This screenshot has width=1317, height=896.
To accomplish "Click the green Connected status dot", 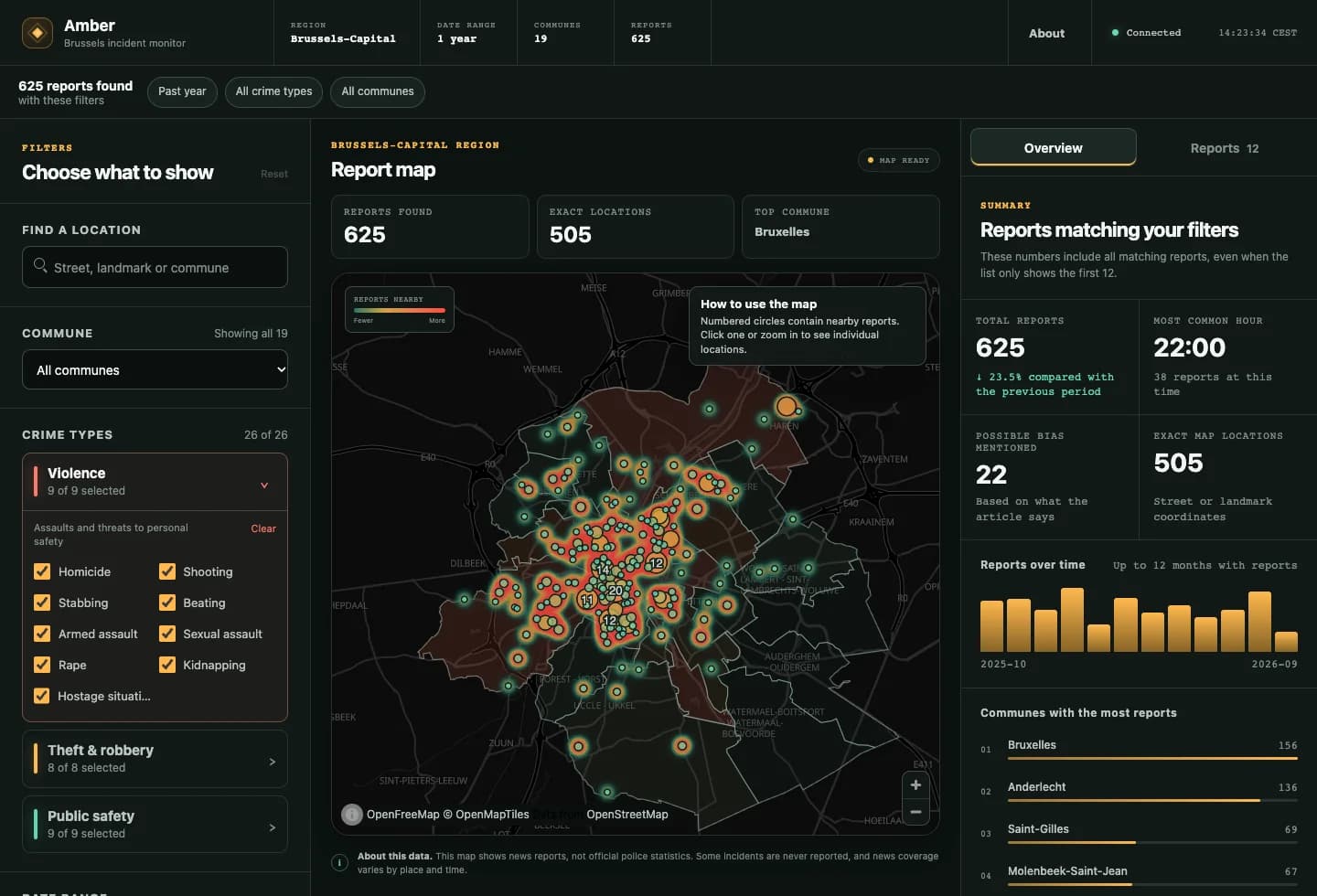I will 1115,33.
